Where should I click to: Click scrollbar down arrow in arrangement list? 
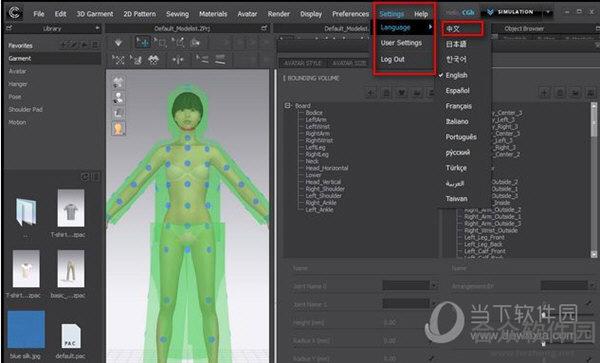593,254
